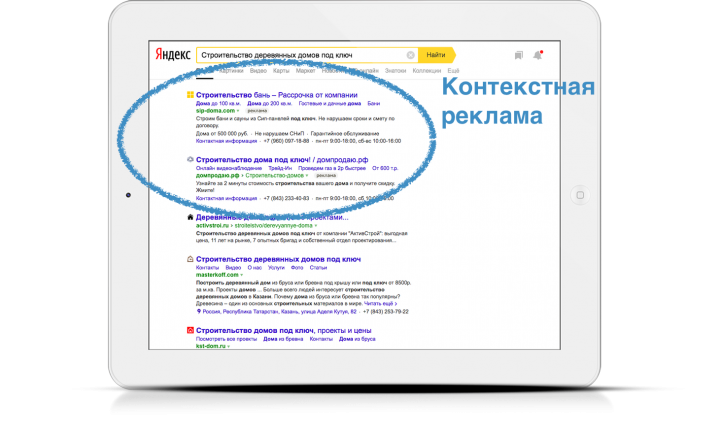This screenshot has height=428, width=720.
Task: Open the Контакты sitelink under masterkoff result
Action: point(208,267)
